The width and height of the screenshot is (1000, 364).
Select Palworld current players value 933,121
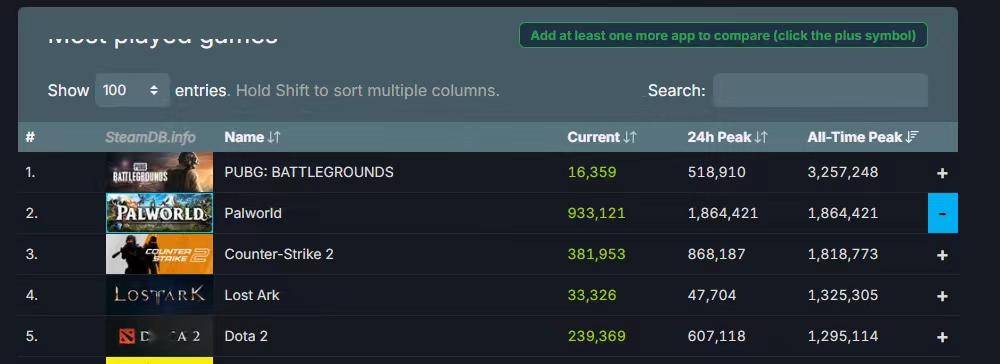596,213
